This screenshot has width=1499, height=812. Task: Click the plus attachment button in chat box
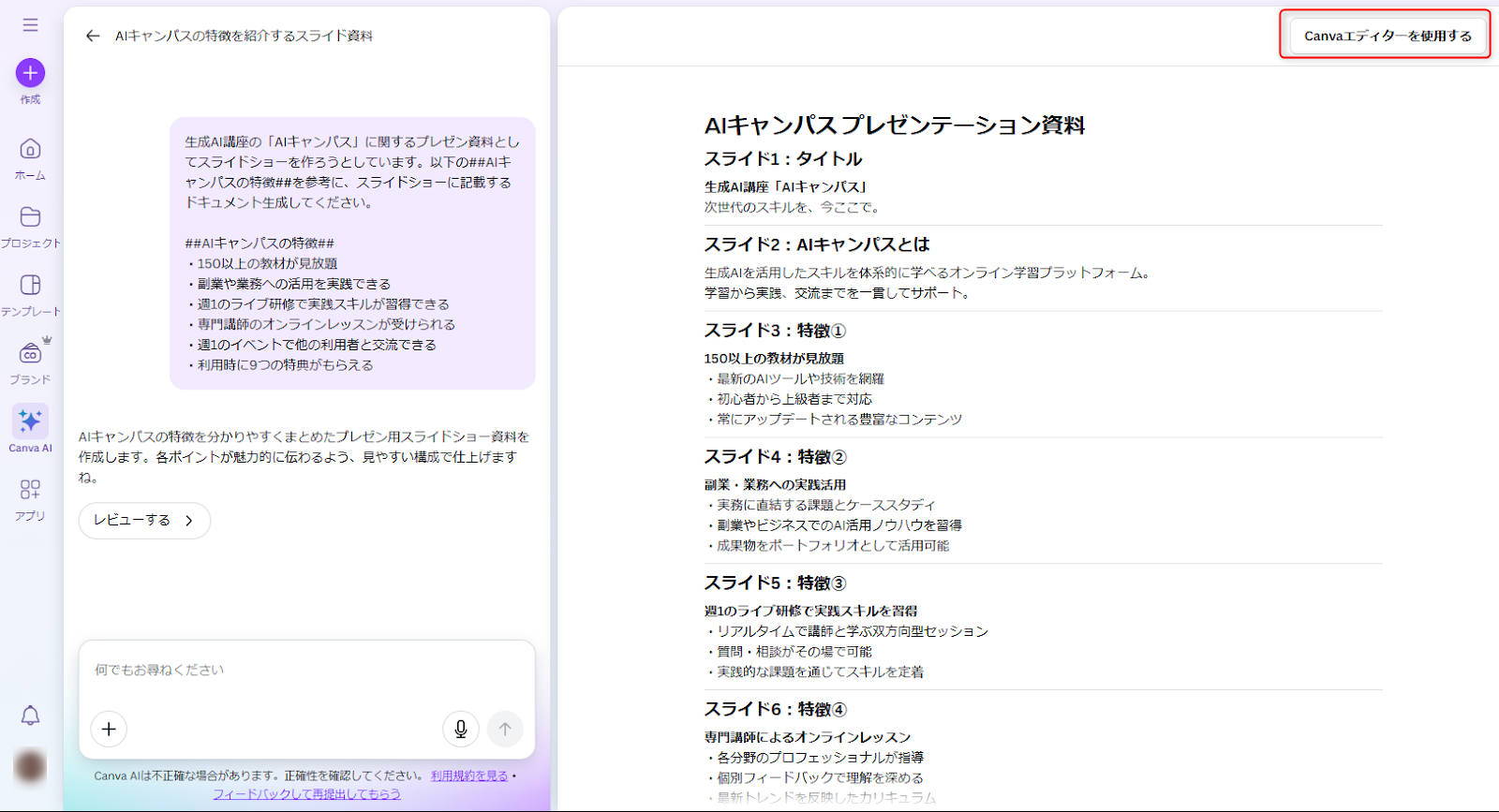pos(109,729)
